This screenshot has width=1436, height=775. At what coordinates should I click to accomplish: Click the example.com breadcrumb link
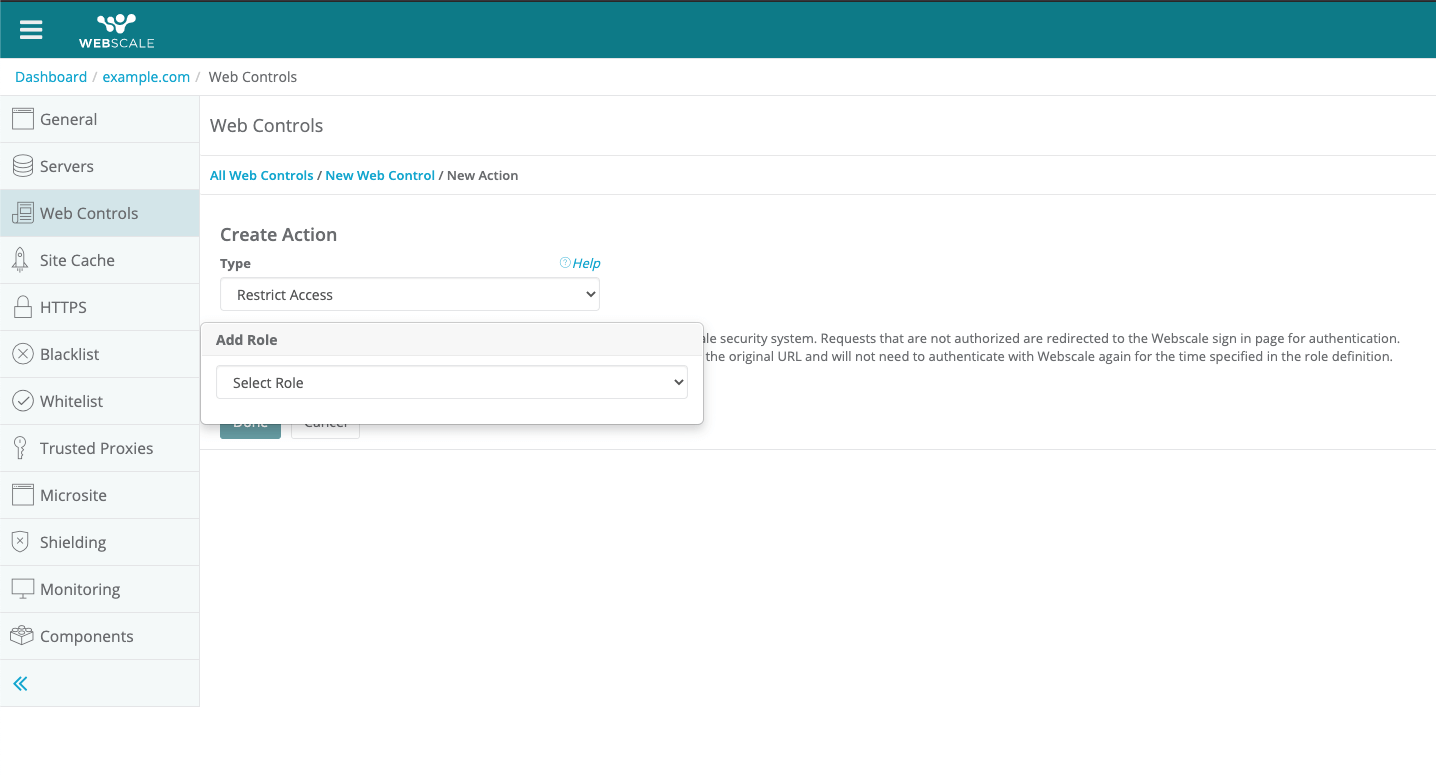tap(146, 77)
